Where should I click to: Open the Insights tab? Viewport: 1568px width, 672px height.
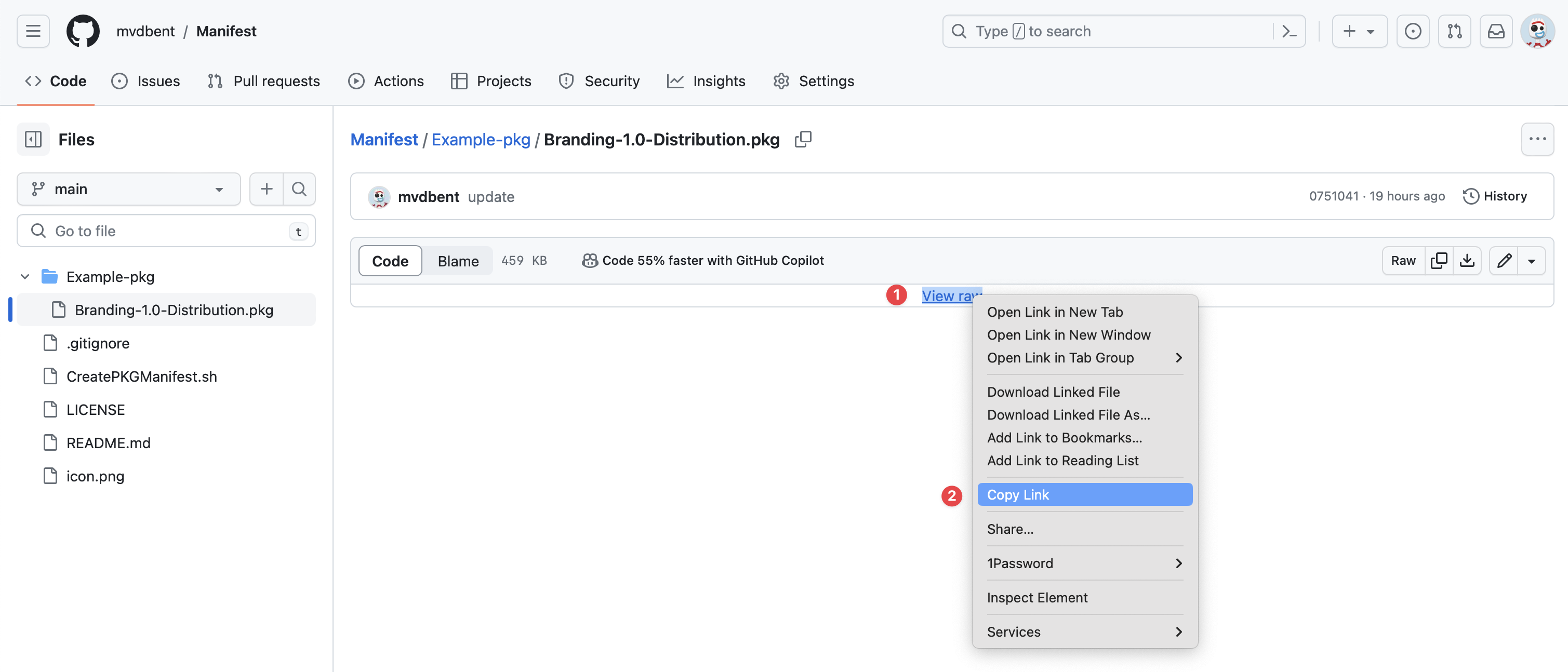[x=706, y=81]
